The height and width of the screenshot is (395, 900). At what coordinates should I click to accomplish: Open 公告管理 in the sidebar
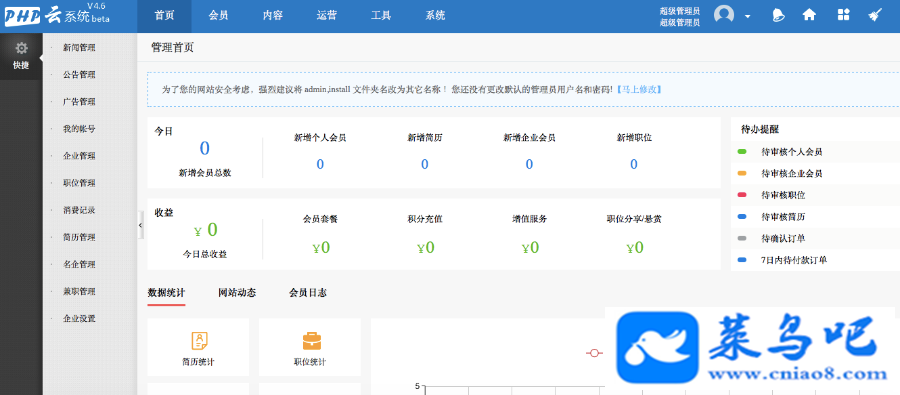[x=79, y=75]
